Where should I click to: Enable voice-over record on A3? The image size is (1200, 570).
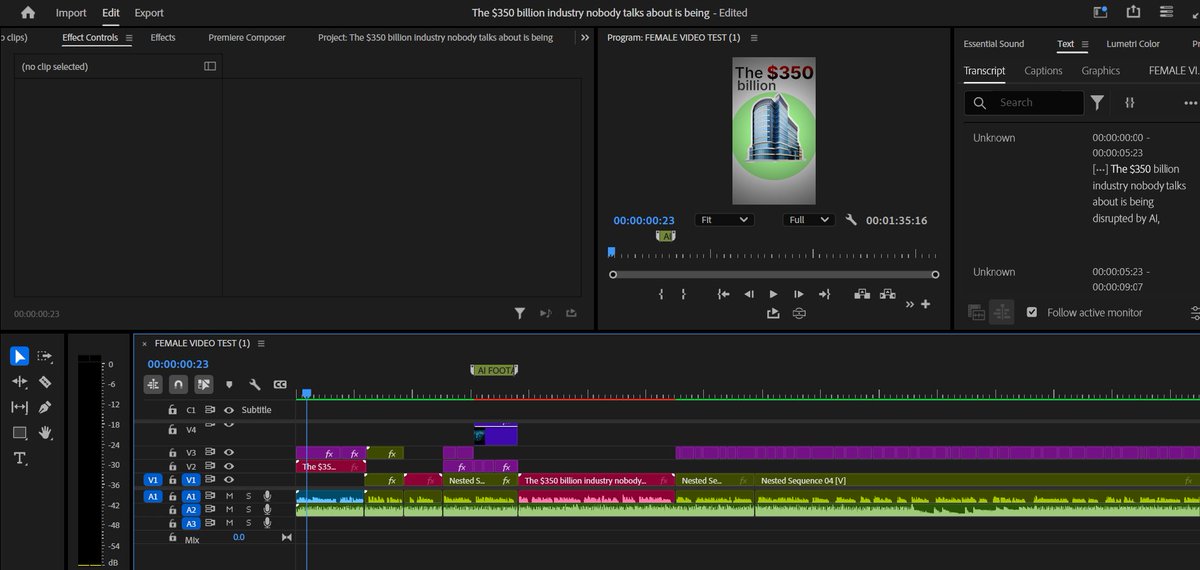(x=267, y=523)
